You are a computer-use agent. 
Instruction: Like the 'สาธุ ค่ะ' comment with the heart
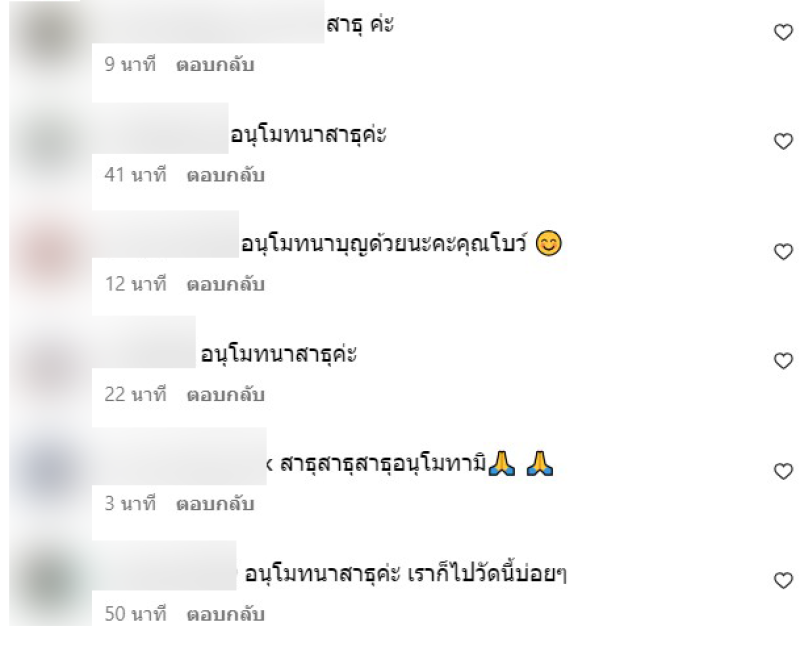point(783,33)
